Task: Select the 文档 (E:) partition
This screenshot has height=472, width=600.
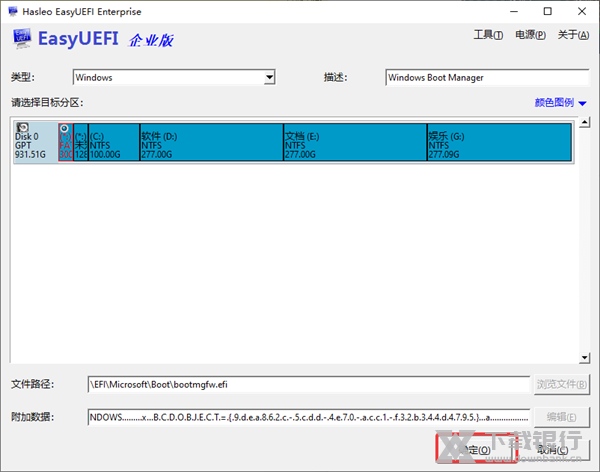Action: pyautogui.click(x=355, y=142)
